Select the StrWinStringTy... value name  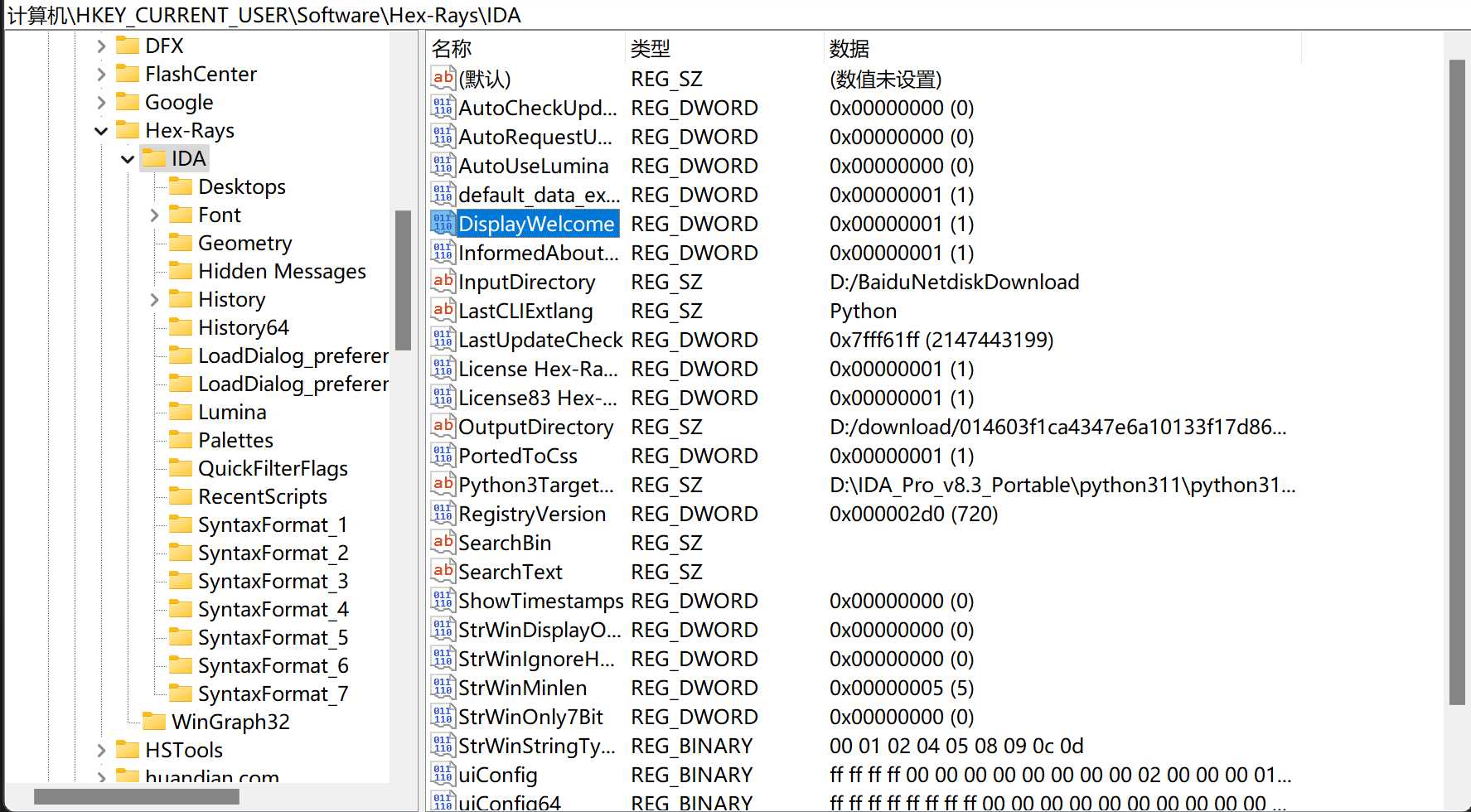(537, 746)
